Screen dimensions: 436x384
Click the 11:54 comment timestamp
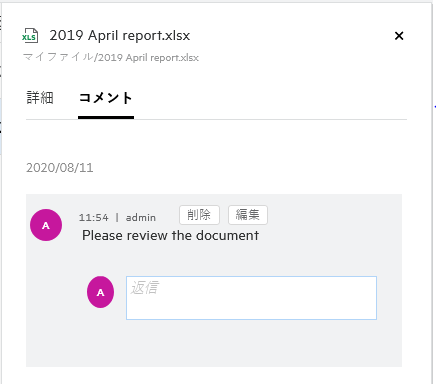click(94, 218)
